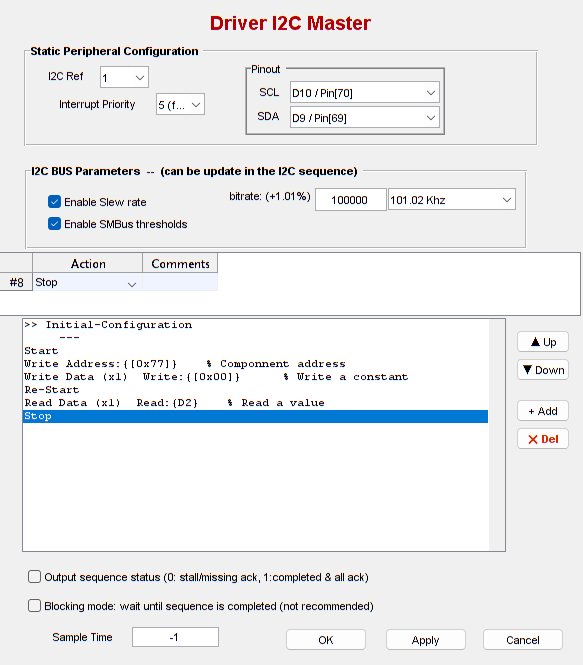The width and height of the screenshot is (583, 665).
Task: Click the Cancel button
Action: click(523, 640)
